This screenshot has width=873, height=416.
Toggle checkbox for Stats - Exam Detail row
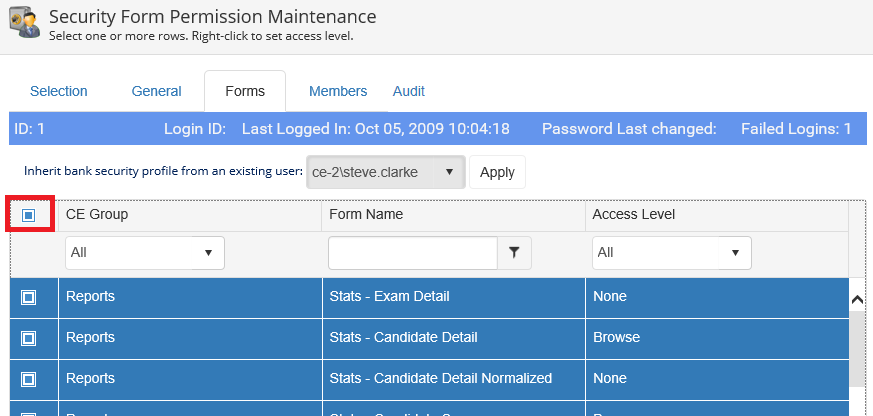point(29,297)
